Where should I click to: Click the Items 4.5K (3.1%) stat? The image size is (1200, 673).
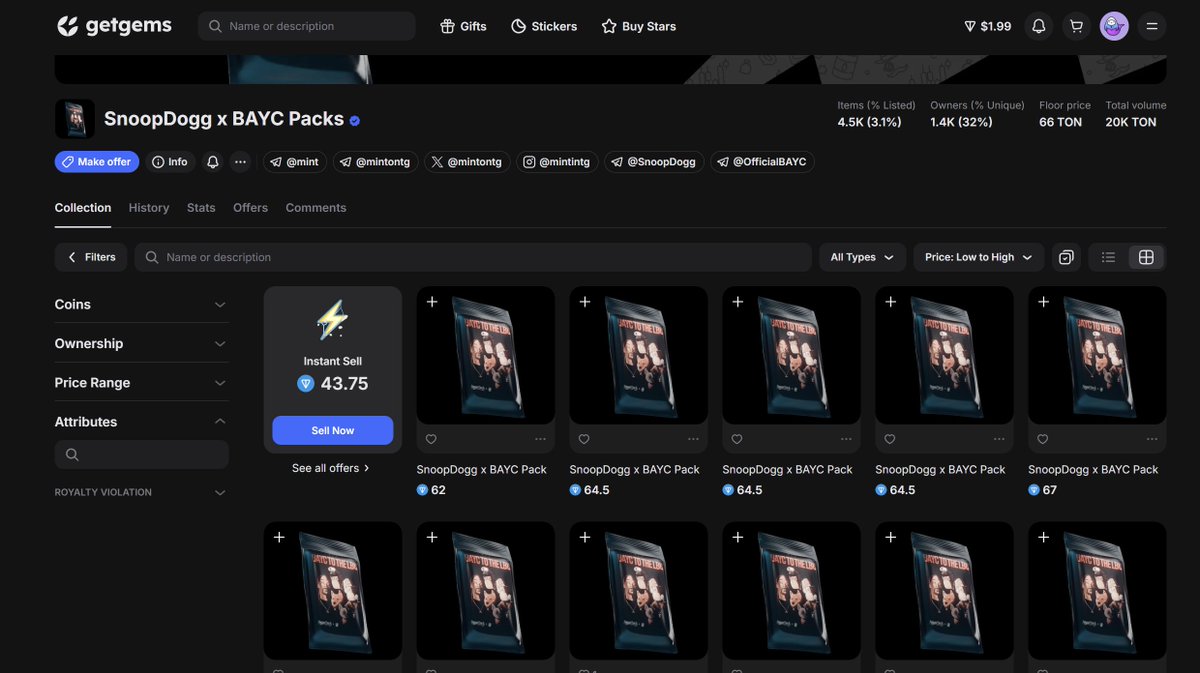(877, 114)
